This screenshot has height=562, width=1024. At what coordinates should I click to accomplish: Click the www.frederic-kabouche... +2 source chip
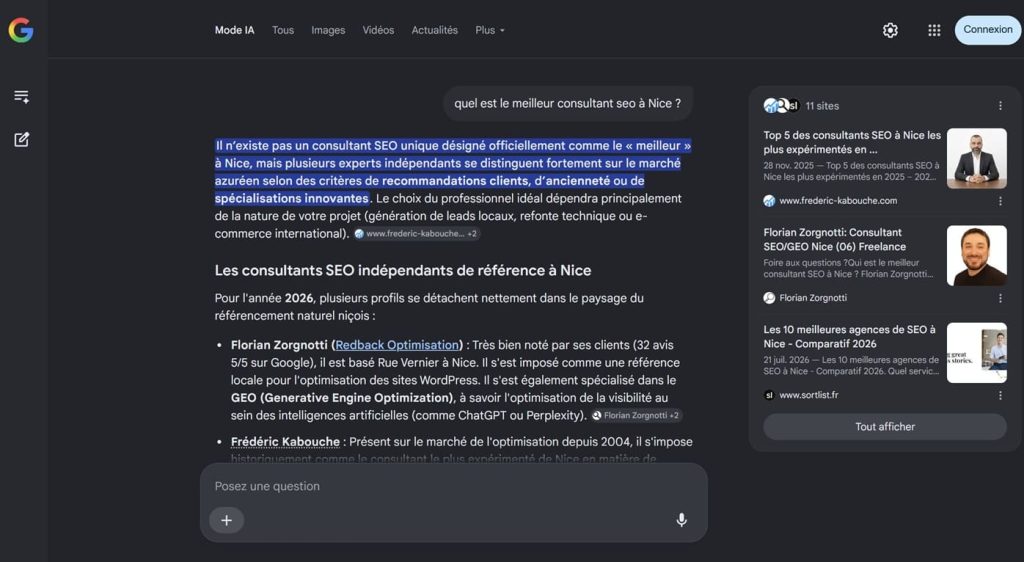(x=417, y=234)
